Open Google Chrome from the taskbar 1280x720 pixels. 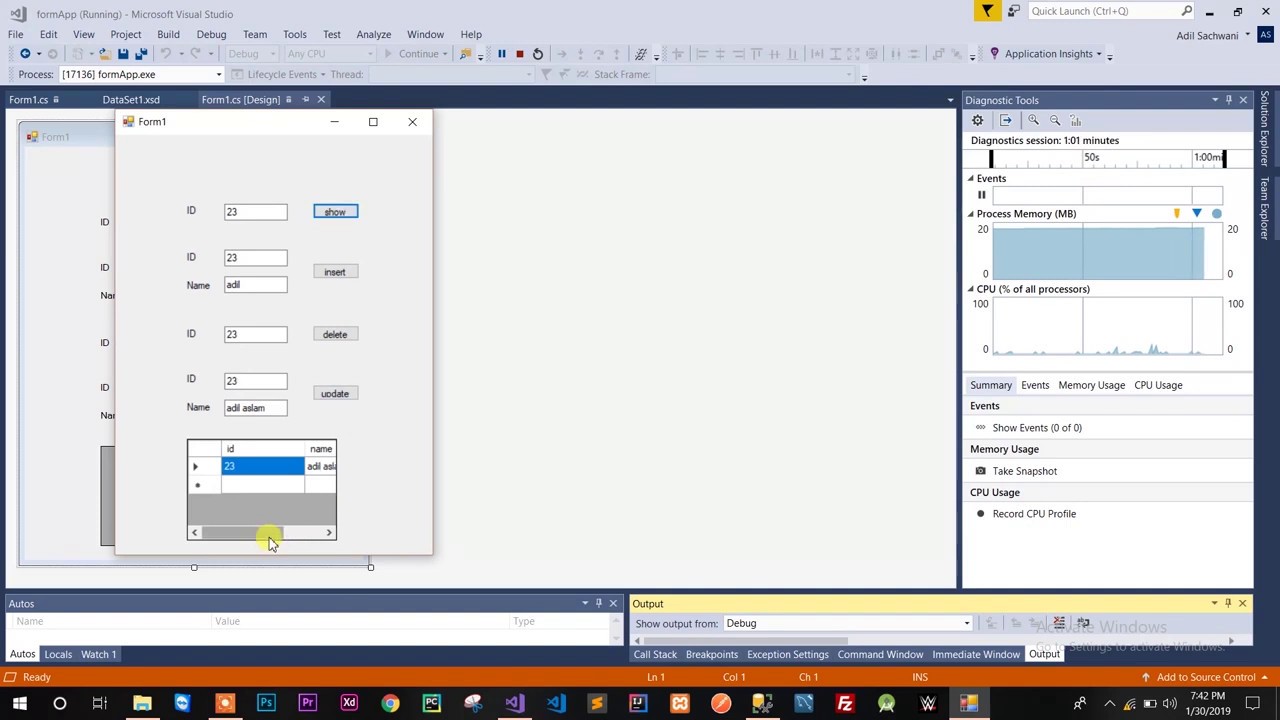pyautogui.click(x=390, y=703)
